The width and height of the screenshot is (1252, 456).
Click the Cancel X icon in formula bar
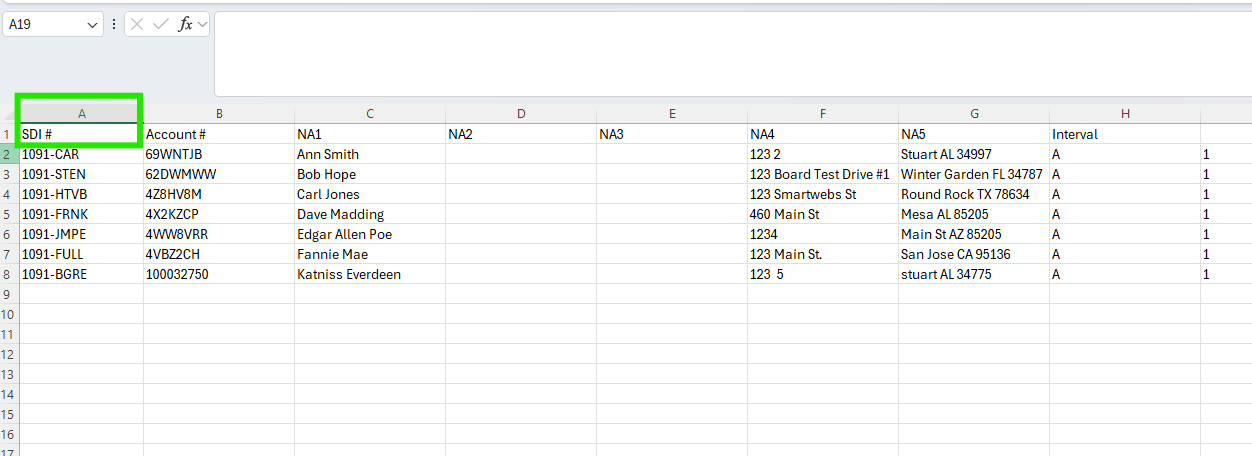pyautogui.click(x=138, y=25)
